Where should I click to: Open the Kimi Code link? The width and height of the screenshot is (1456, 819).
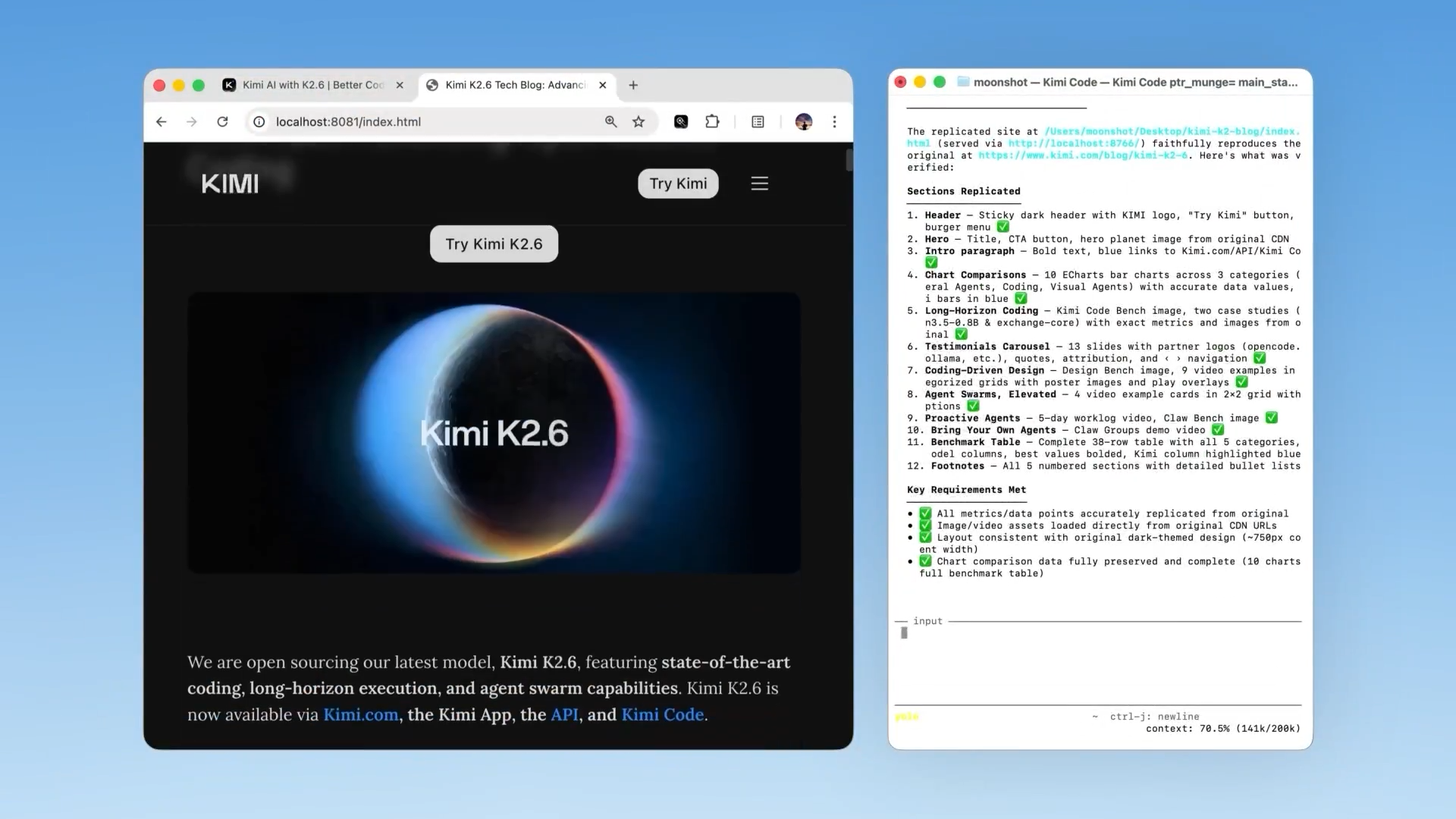(663, 714)
